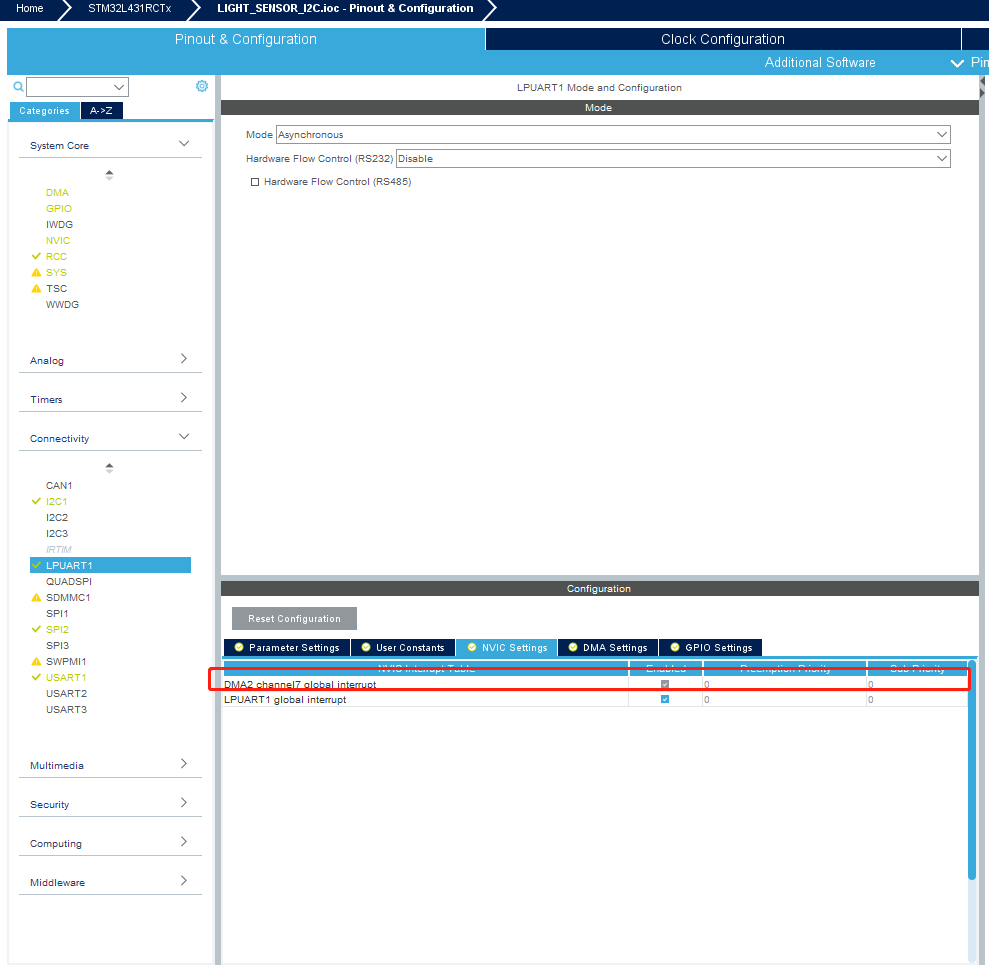Click the sort arrows under System Core
The height and width of the screenshot is (965, 989).
[109, 175]
